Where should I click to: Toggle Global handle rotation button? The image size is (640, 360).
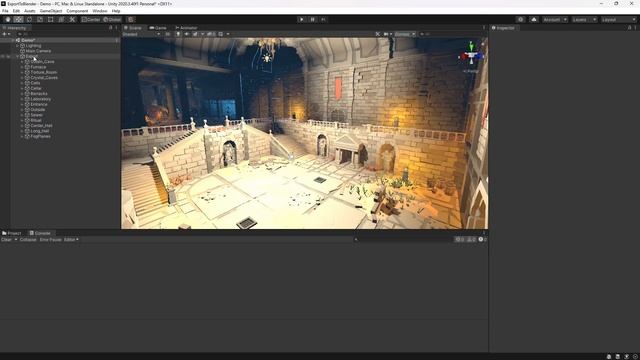[x=112, y=19]
